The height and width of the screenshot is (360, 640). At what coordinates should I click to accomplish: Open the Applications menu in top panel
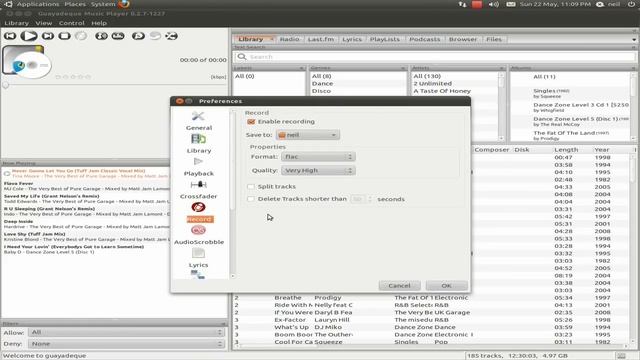coord(38,4)
